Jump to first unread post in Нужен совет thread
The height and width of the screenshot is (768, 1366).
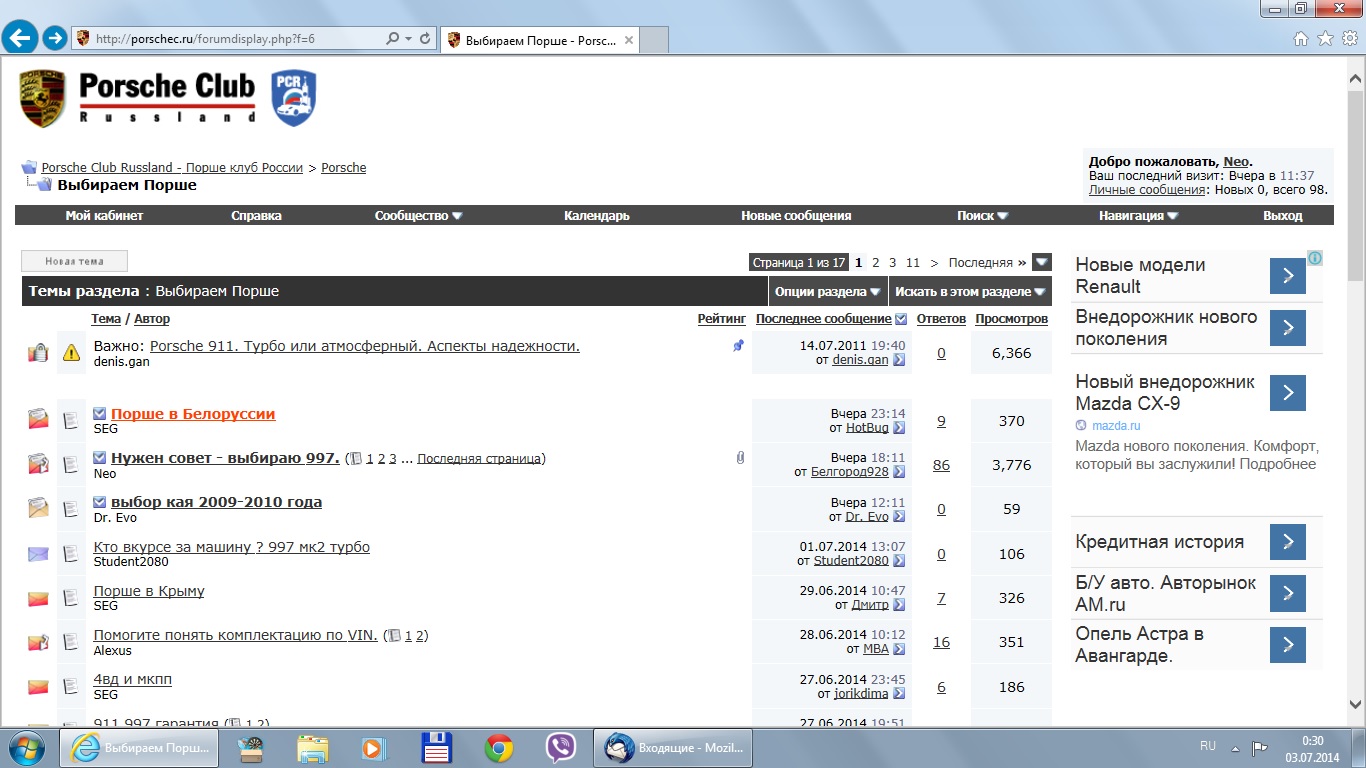coord(100,458)
